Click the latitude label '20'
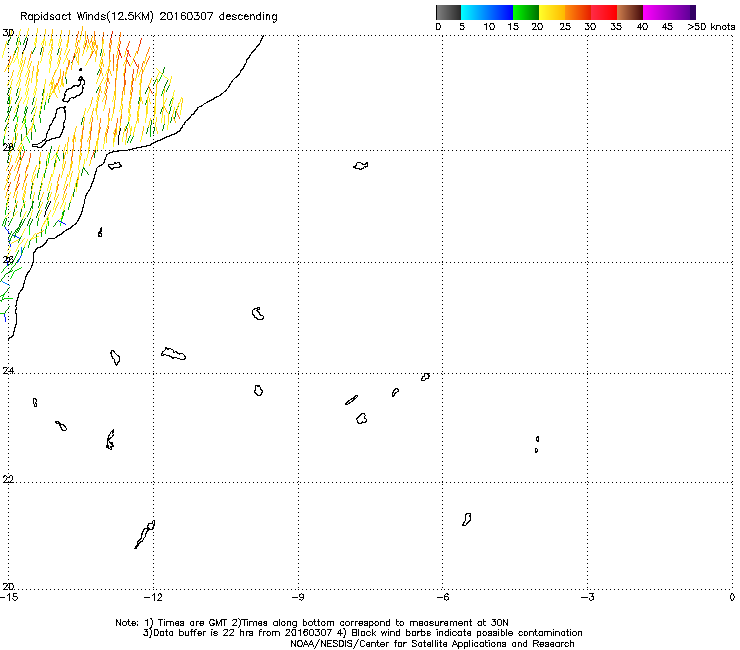The image size is (740, 650). tap(8, 586)
